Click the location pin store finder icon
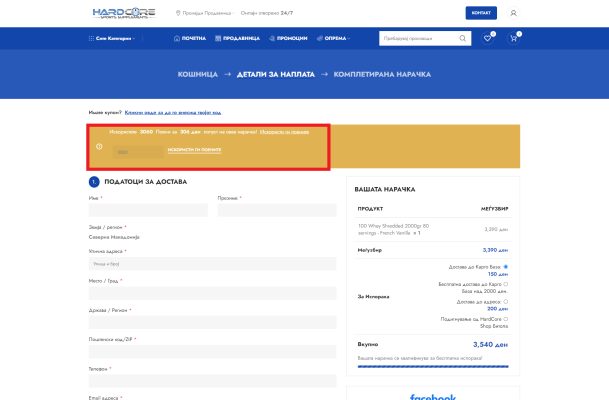The width and height of the screenshot is (609, 400). tap(178, 13)
